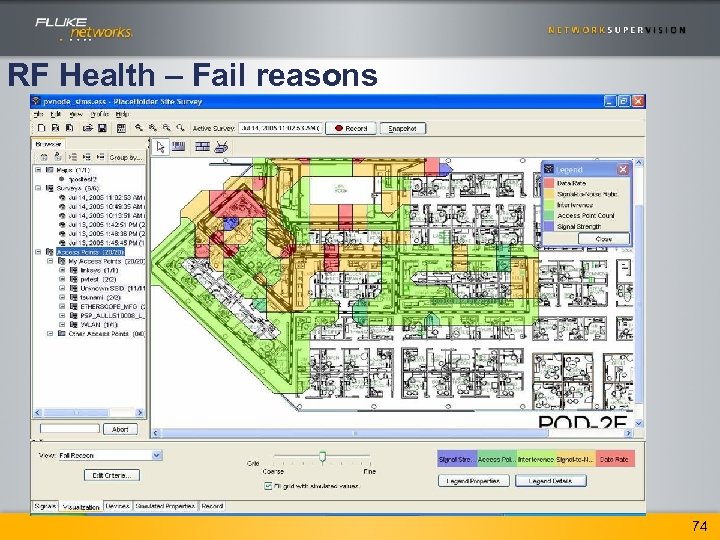Click the first tree indent icon
Viewport: 720px width, 540px height.
coord(73,157)
